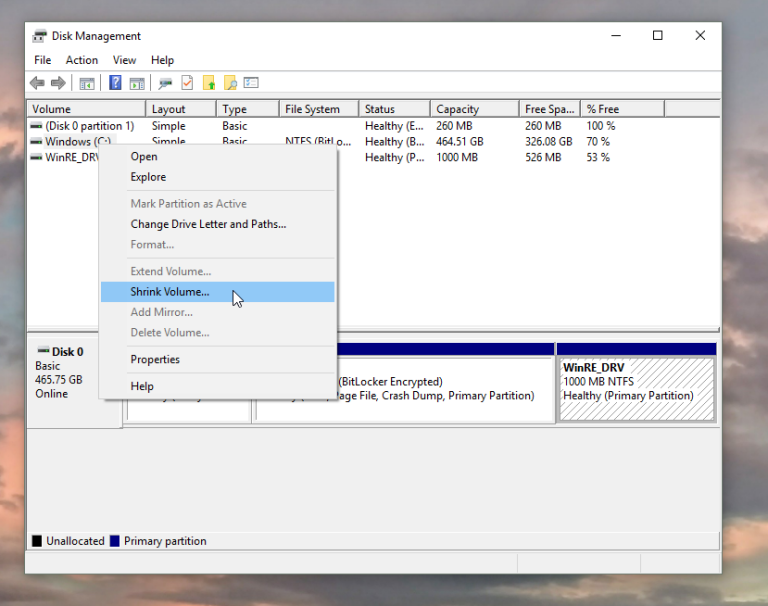Click drive icon beside WinRE_DRV row

point(36,158)
